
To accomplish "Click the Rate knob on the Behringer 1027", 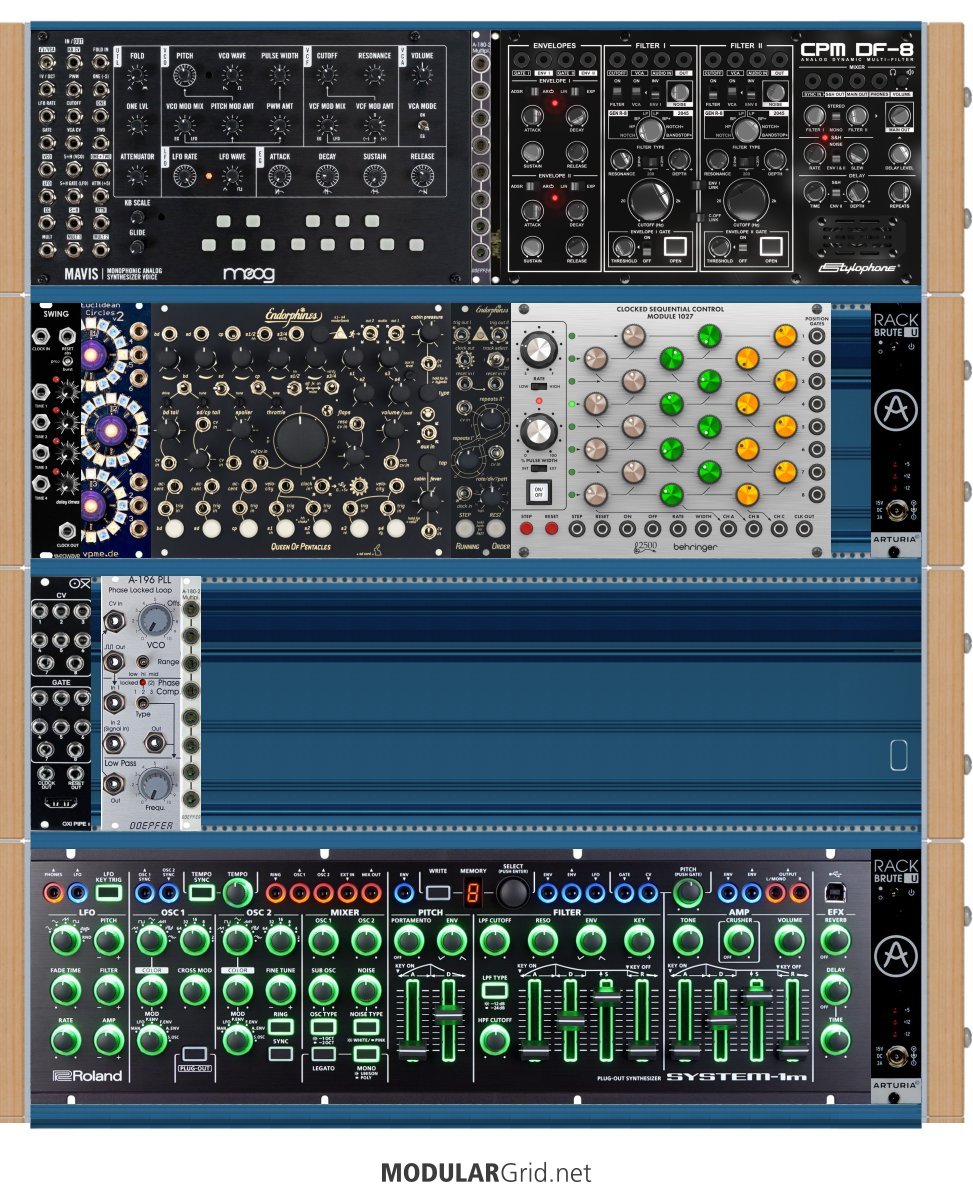I will [x=538, y=350].
